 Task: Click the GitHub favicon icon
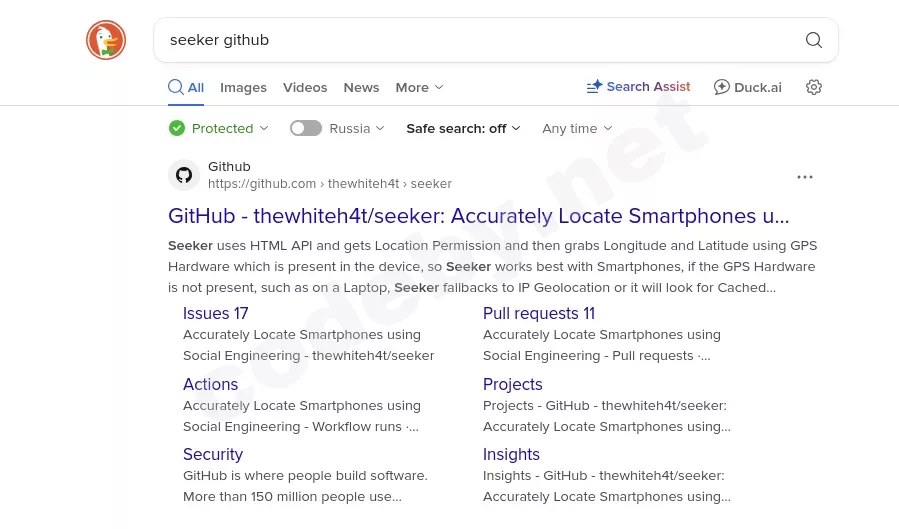184,175
